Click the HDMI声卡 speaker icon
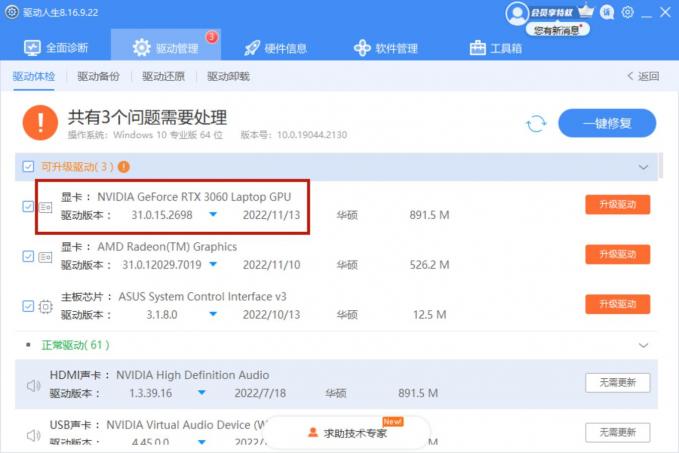 click(x=34, y=385)
